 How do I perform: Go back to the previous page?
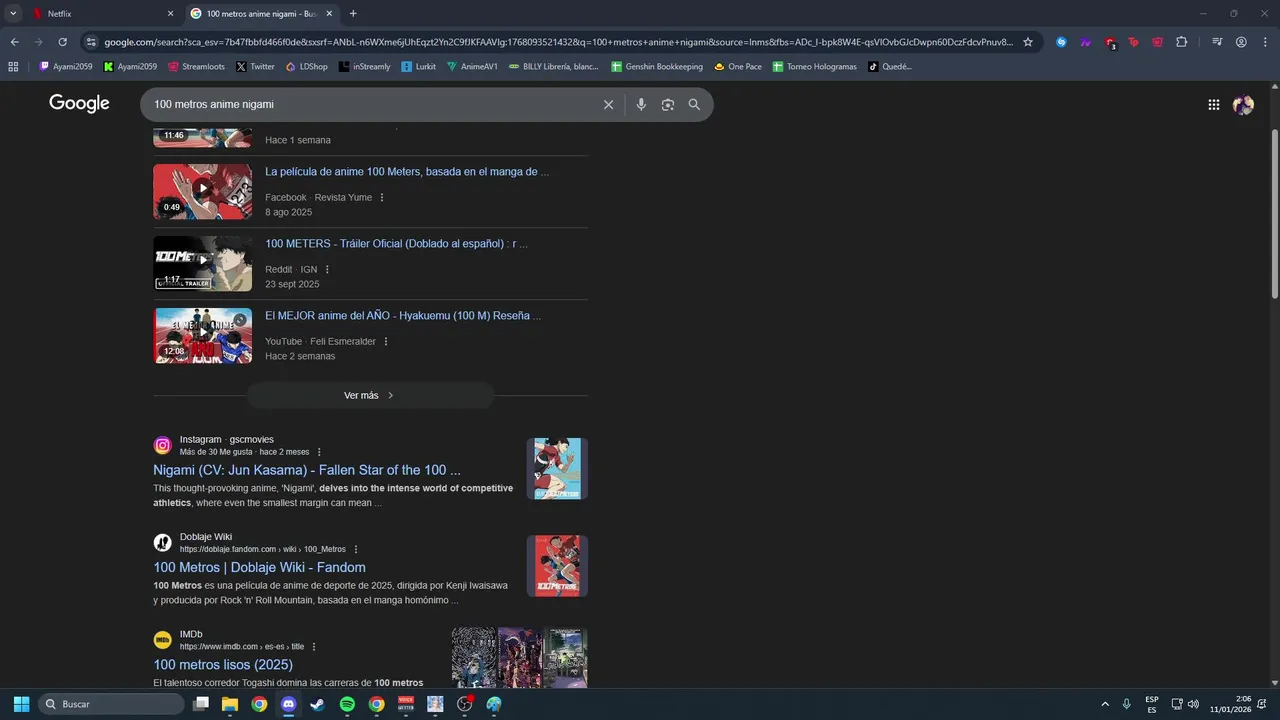14,42
